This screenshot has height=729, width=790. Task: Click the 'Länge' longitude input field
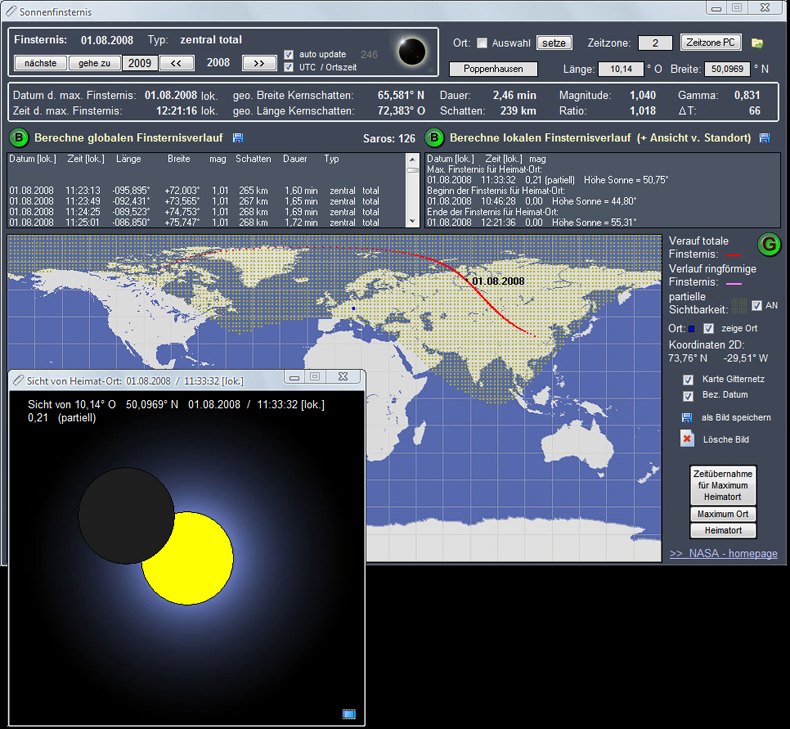click(x=620, y=70)
